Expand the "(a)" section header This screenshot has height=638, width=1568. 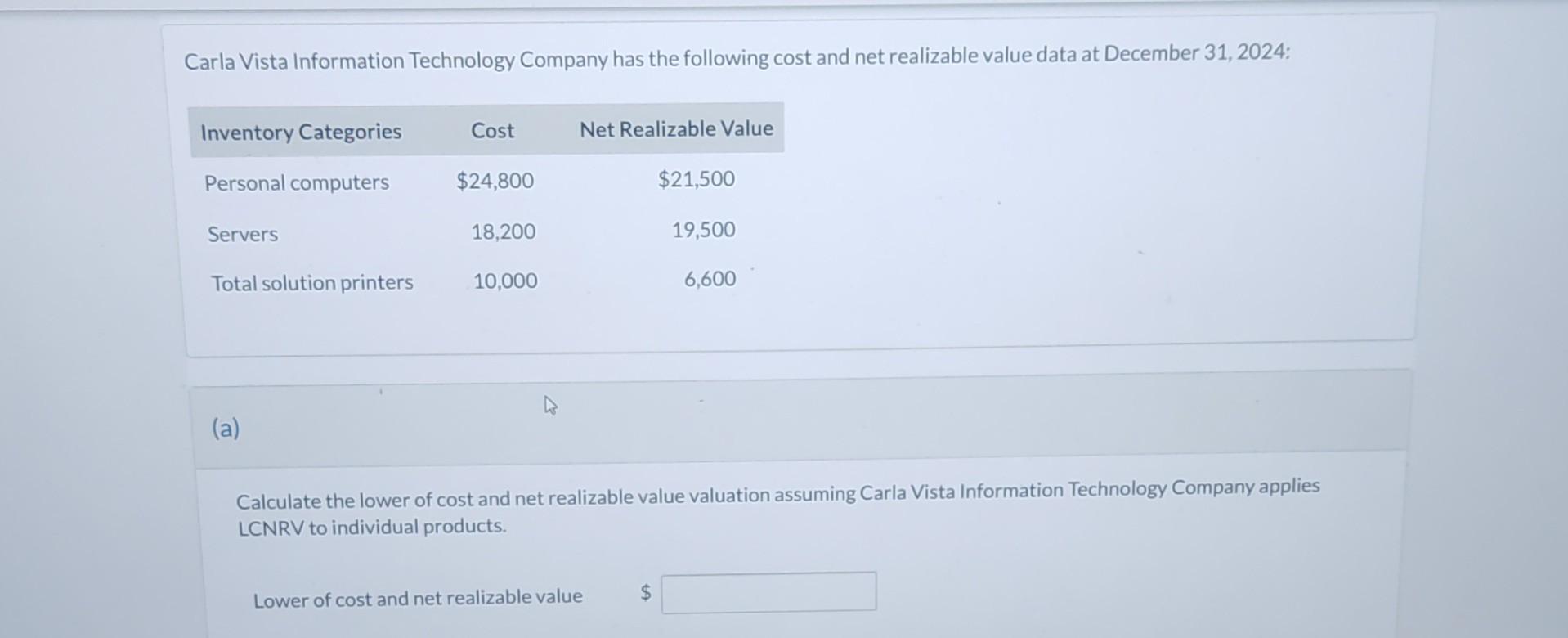(225, 426)
